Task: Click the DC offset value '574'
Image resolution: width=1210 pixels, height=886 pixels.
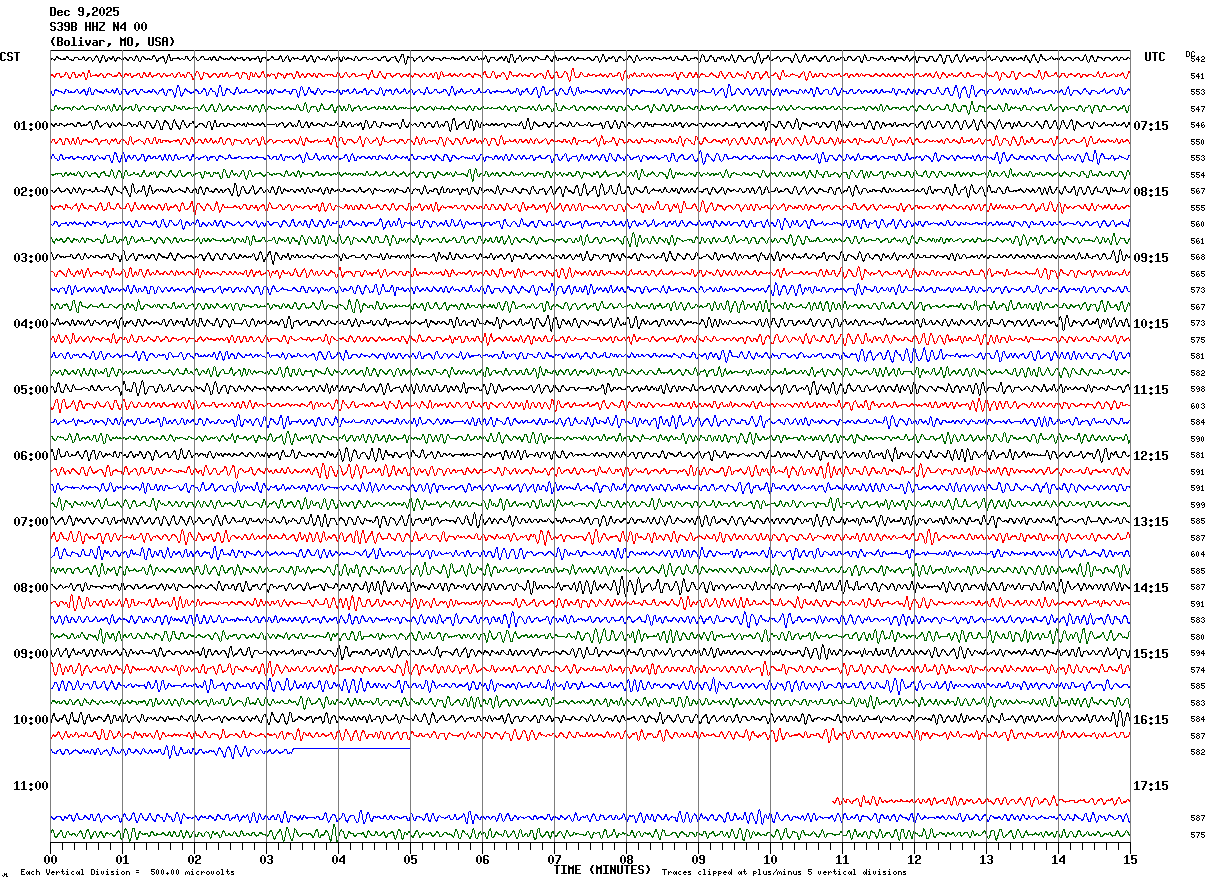Action: [1197, 670]
